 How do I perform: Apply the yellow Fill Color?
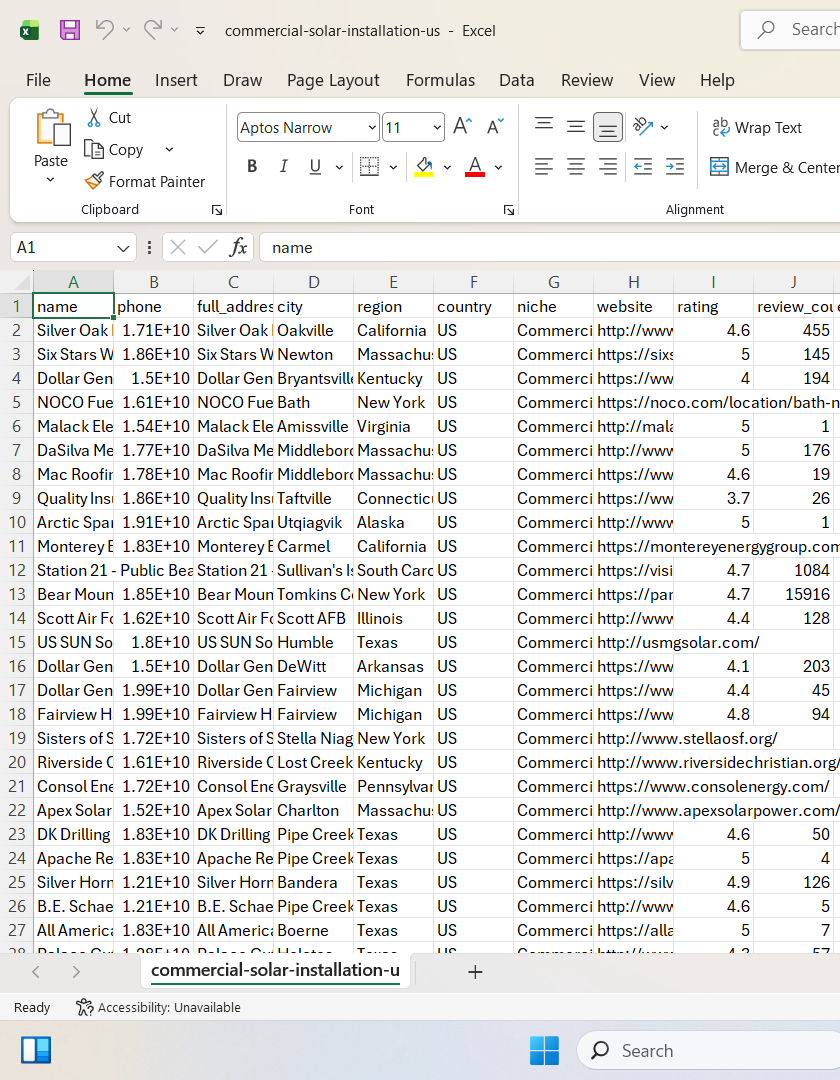point(424,166)
